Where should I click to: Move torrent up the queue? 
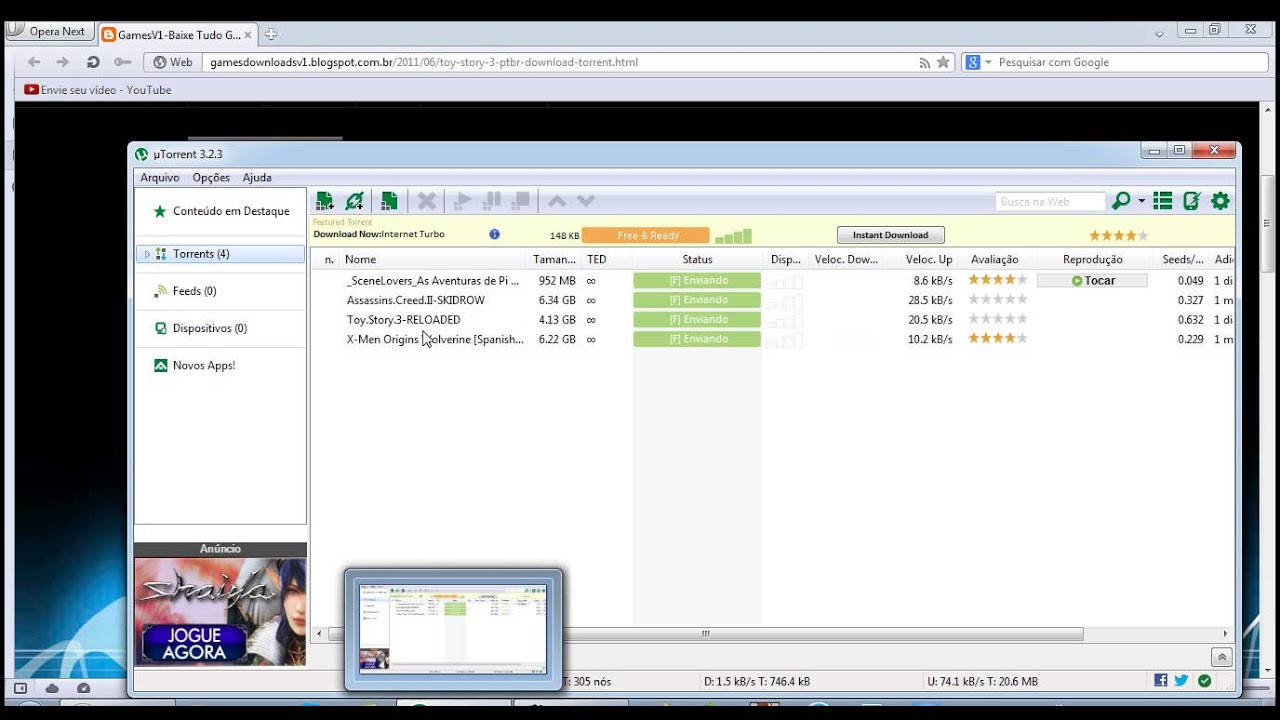557,201
